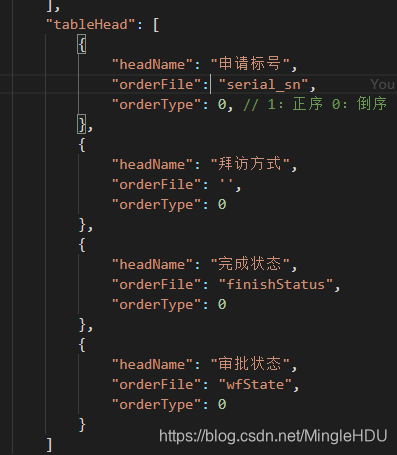Click orderType key before the green comment

pyautogui.click(x=156, y=105)
